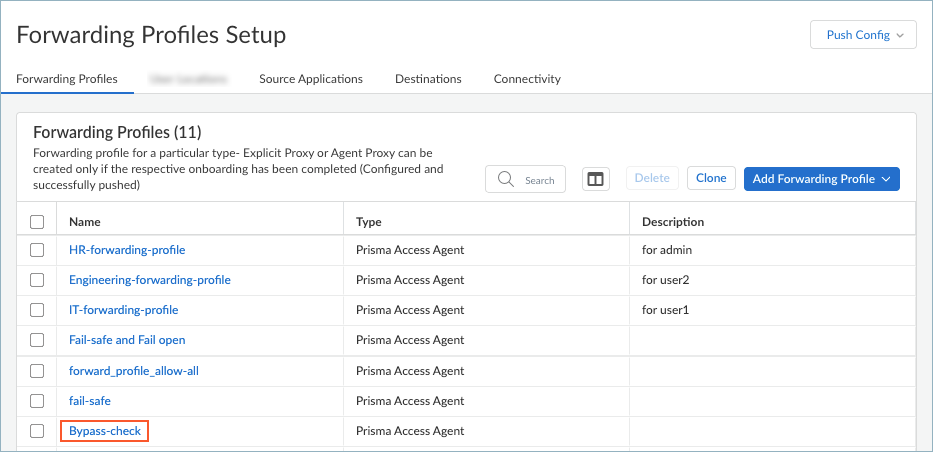The image size is (933, 452).
Task: Go to the Connectivity tab
Action: [x=527, y=79]
